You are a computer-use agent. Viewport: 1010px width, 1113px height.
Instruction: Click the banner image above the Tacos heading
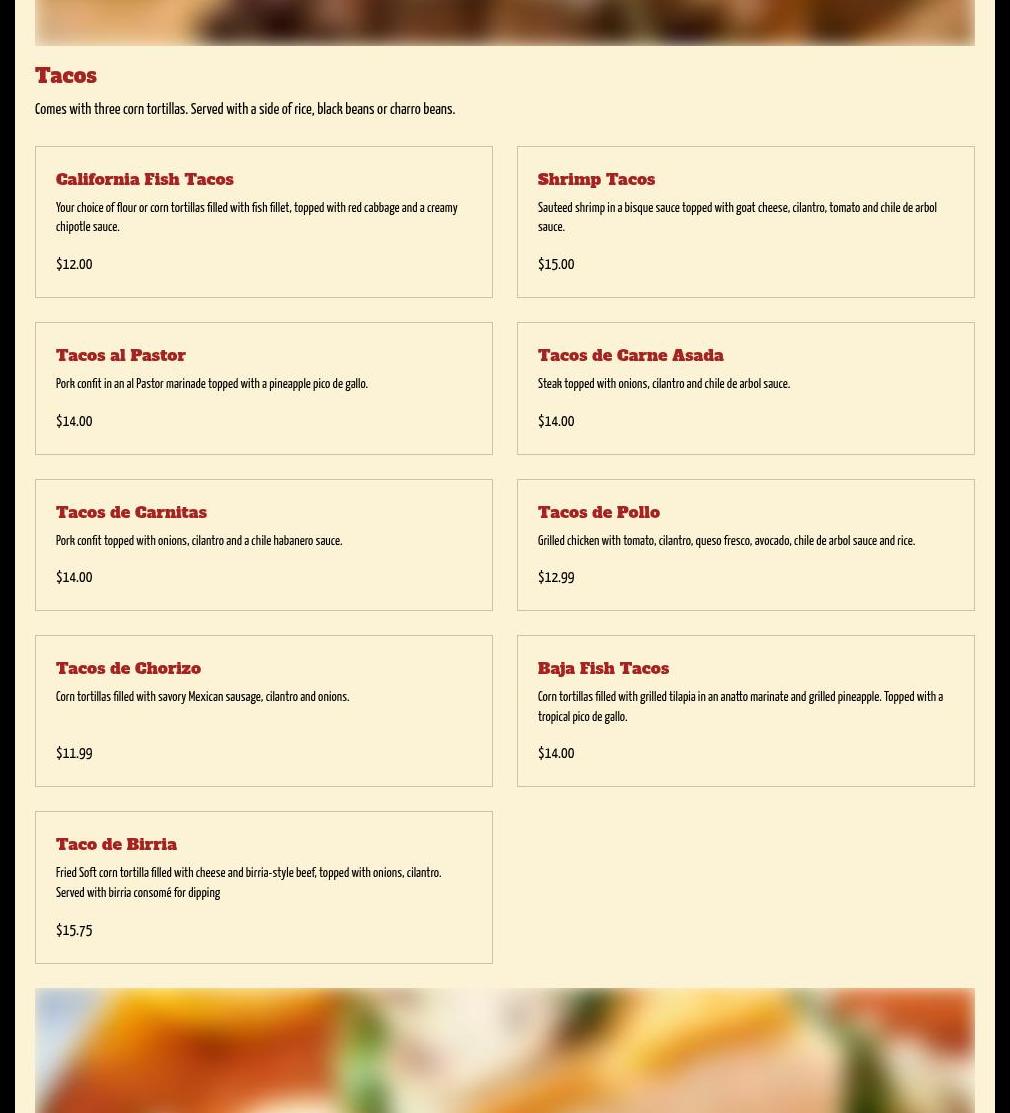pyautogui.click(x=505, y=23)
